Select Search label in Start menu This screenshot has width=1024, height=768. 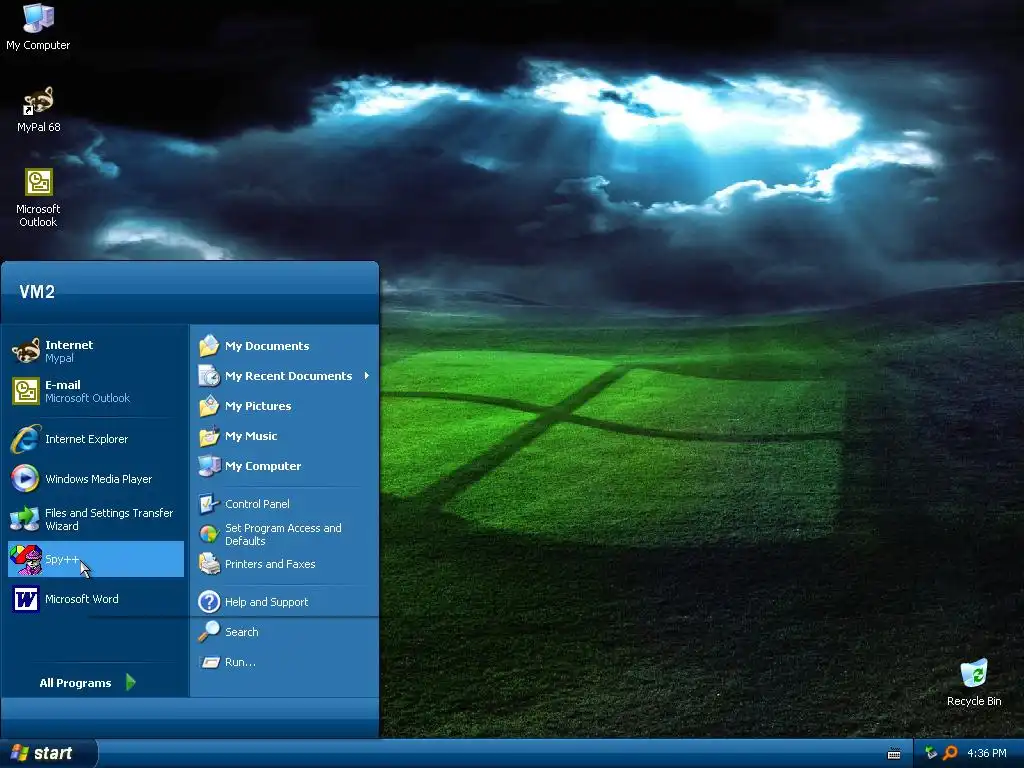242,632
